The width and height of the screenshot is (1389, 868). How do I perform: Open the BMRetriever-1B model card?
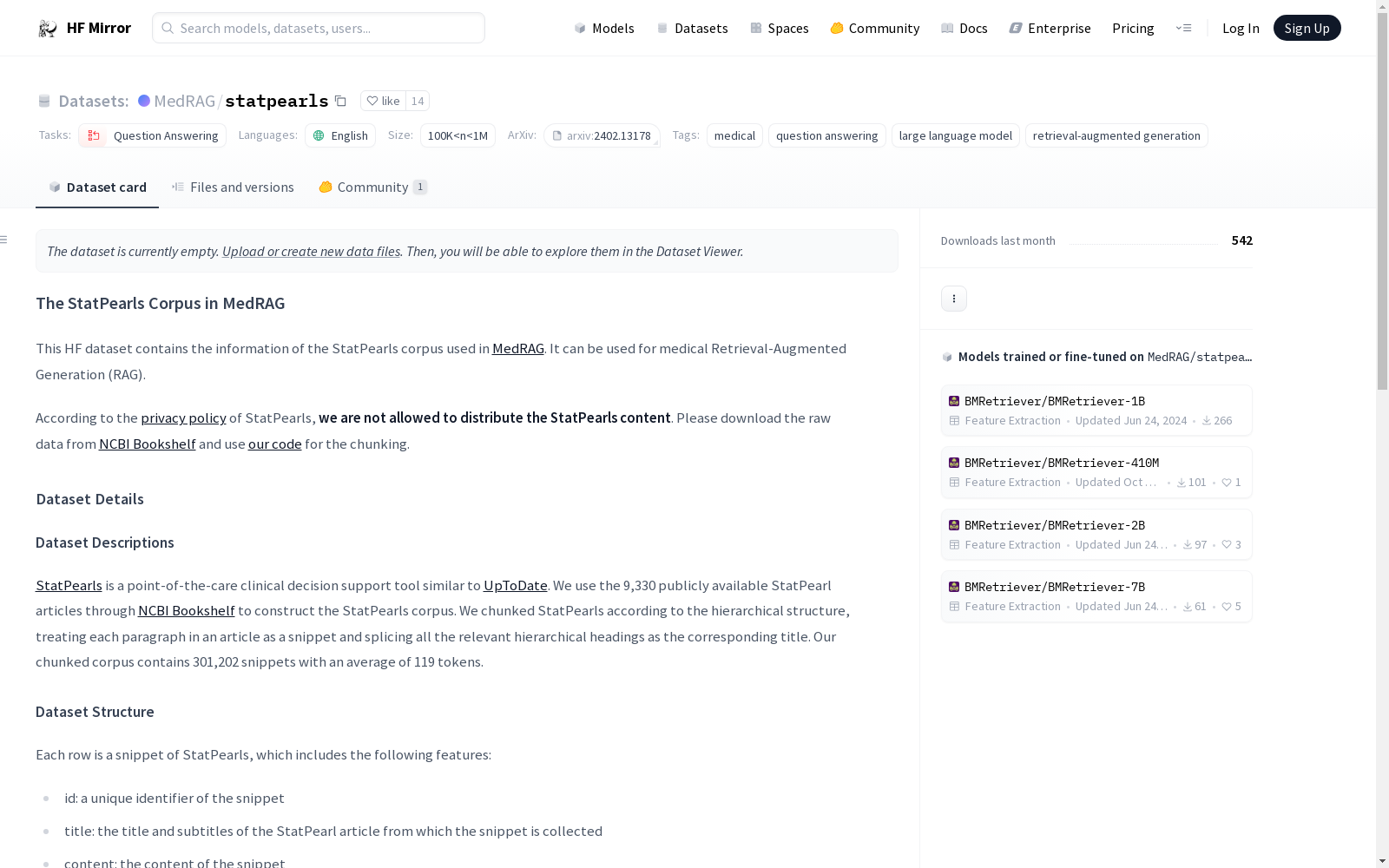(x=1096, y=411)
